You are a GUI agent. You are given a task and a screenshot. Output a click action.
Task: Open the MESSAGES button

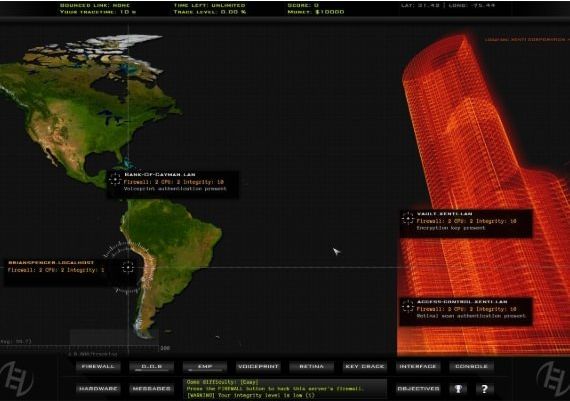[x=152, y=389]
